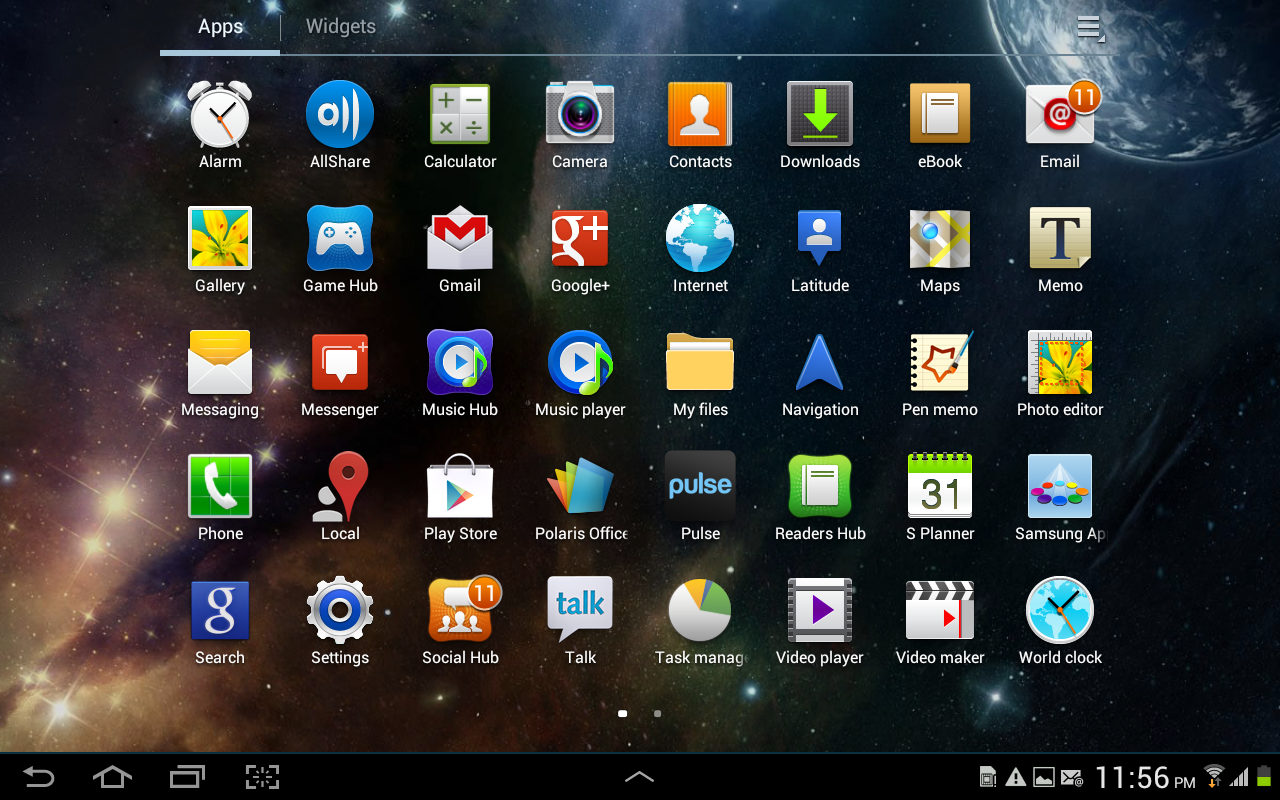Open Readers Hub
This screenshot has height=800, width=1280.
pos(820,497)
